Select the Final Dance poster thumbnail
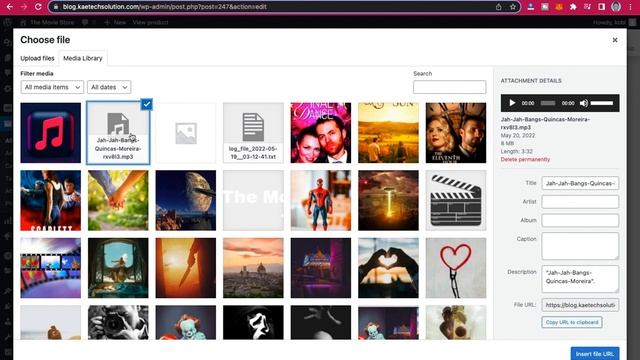The image size is (640, 360). click(321, 133)
